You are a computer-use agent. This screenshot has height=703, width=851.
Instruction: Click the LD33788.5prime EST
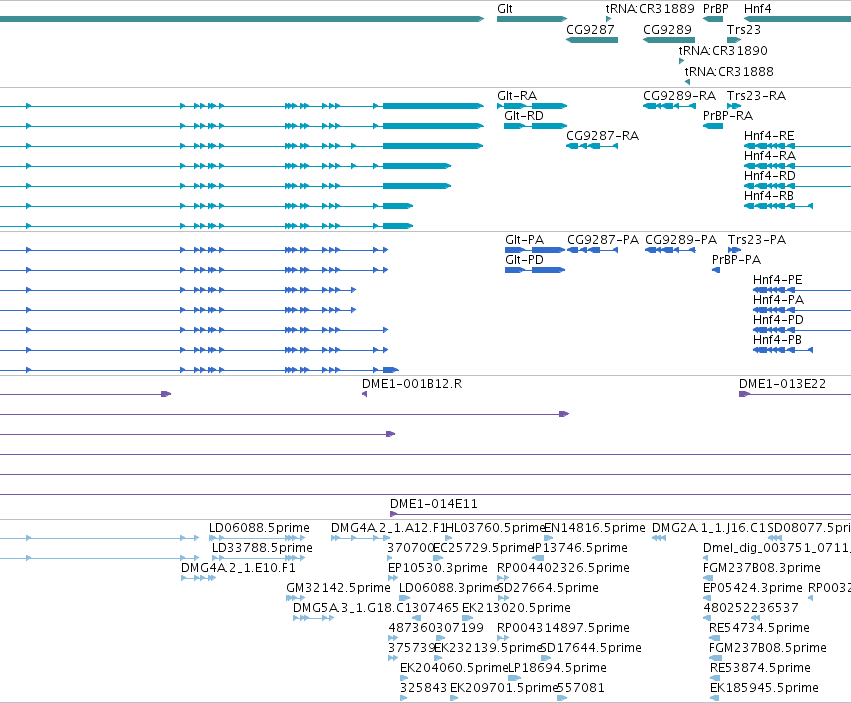pos(258,558)
